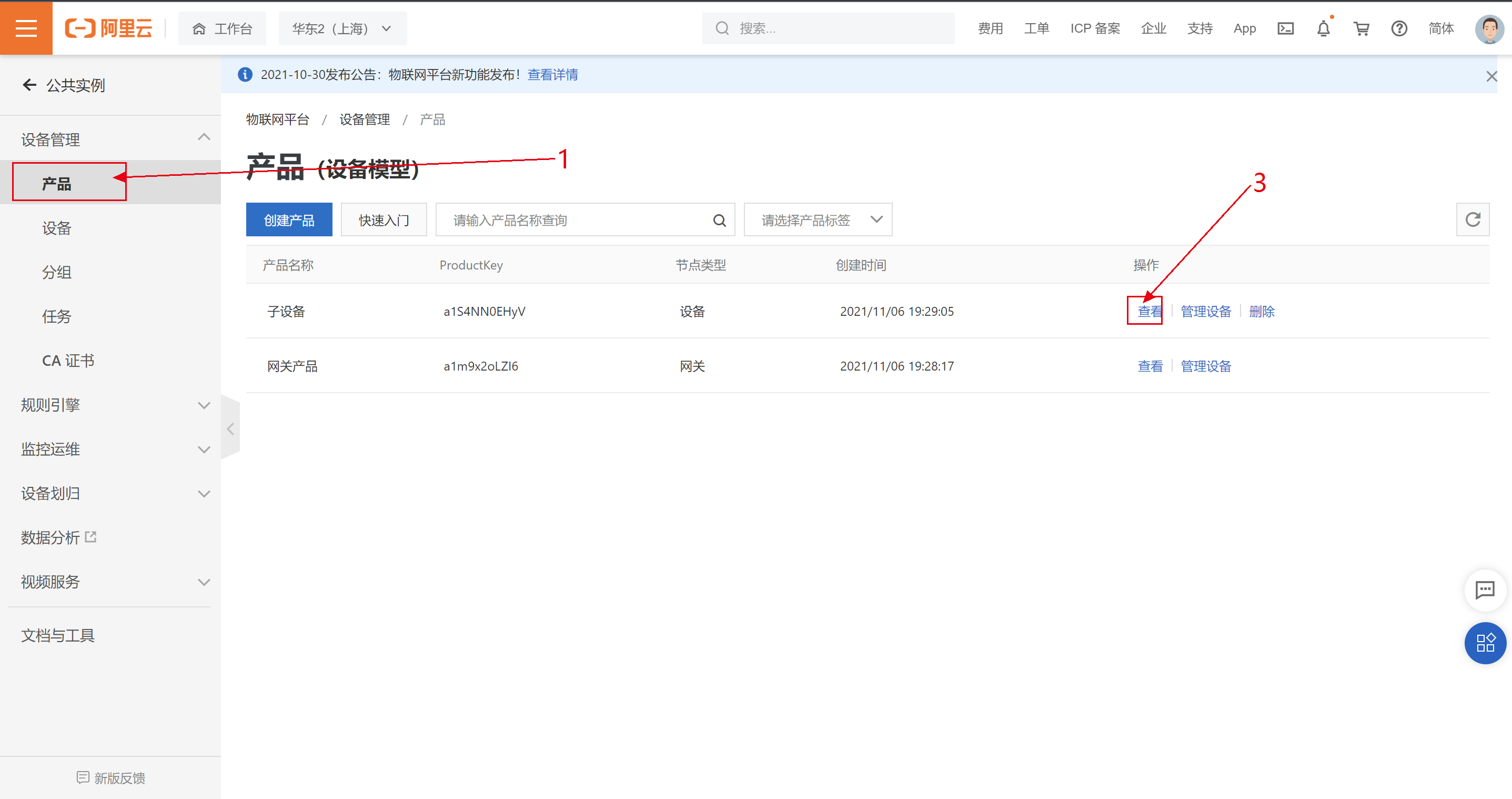Collapse the left sidebar handle
The image size is (1512, 799).
point(230,429)
